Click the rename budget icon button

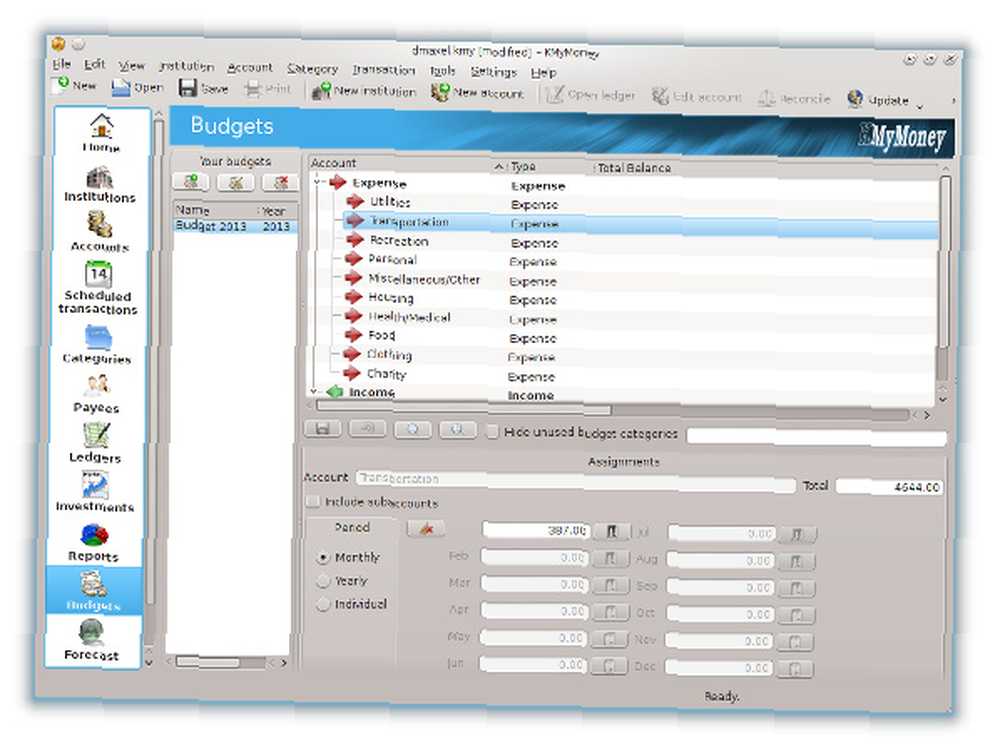click(x=235, y=182)
